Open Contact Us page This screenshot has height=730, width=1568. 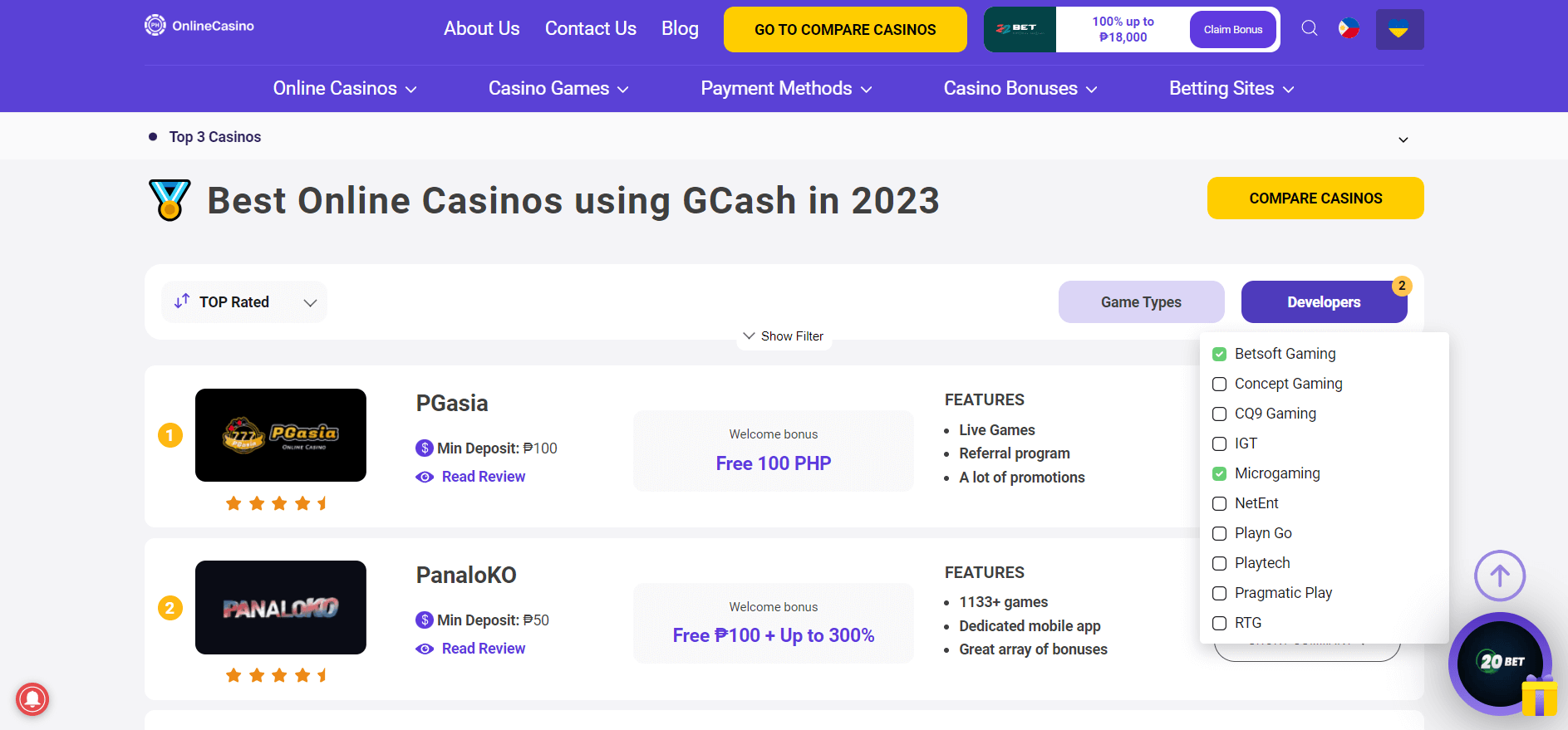point(591,28)
